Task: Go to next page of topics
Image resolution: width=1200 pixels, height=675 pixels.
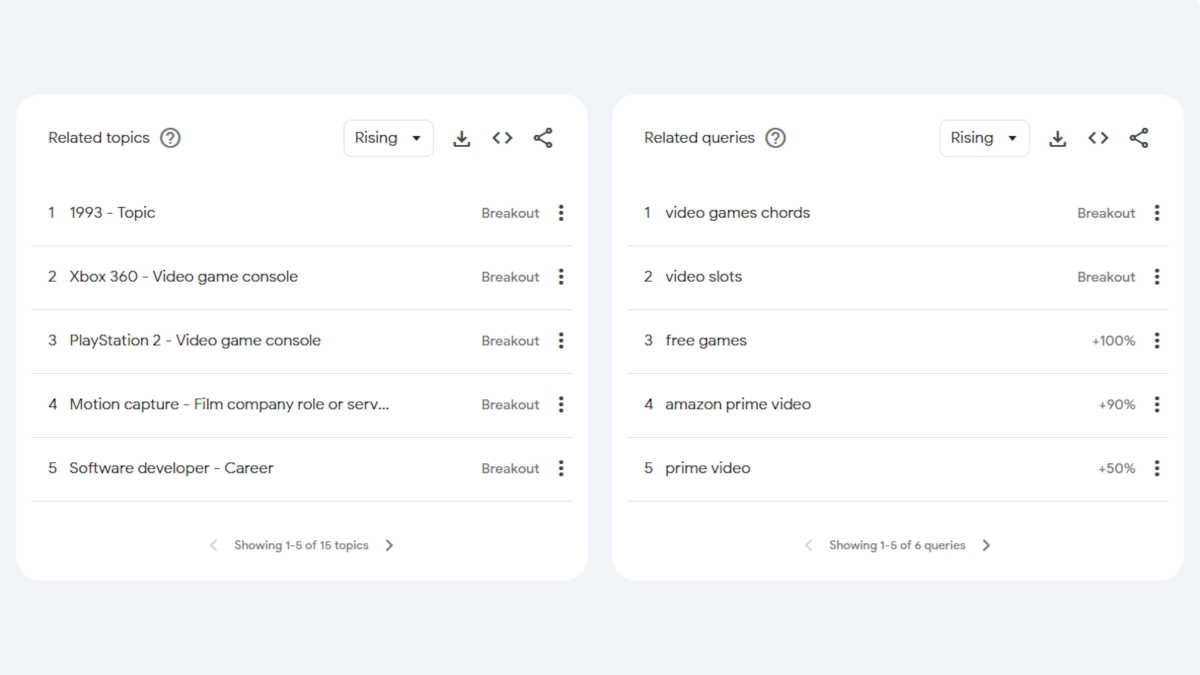Action: 390,545
